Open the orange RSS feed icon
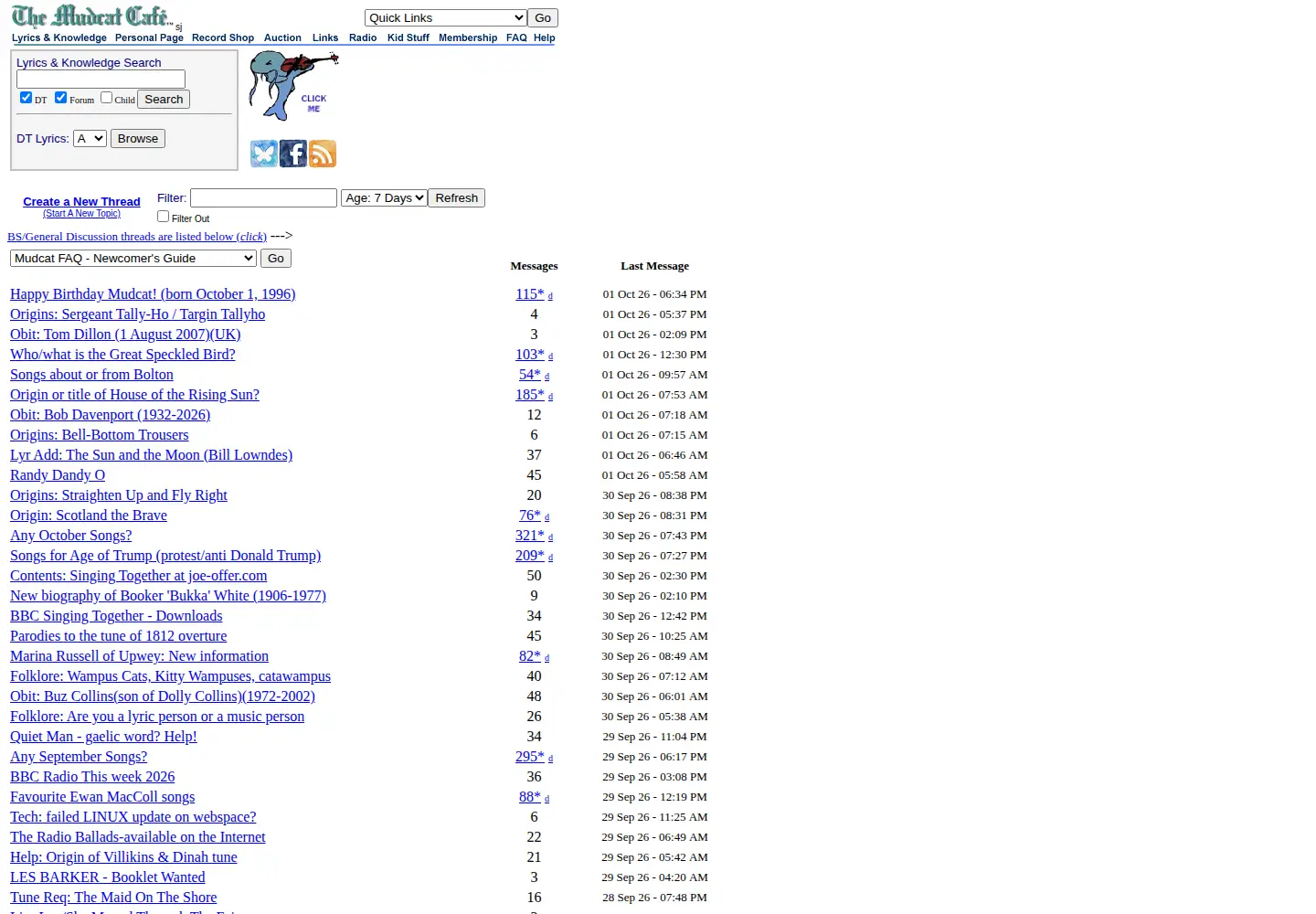This screenshot has width=1316, height=914. (x=323, y=154)
